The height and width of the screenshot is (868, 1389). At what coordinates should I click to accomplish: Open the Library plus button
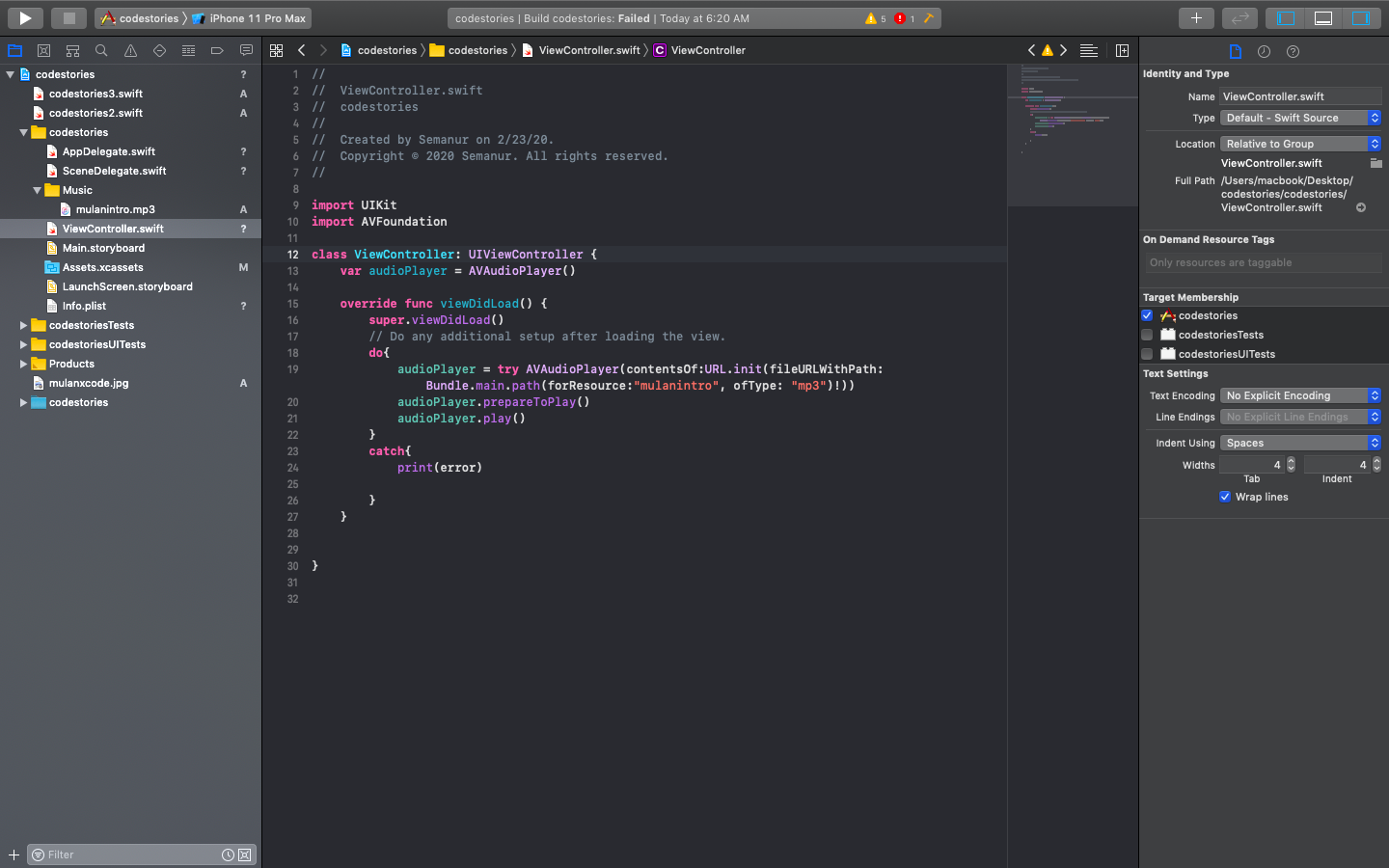point(1196,17)
